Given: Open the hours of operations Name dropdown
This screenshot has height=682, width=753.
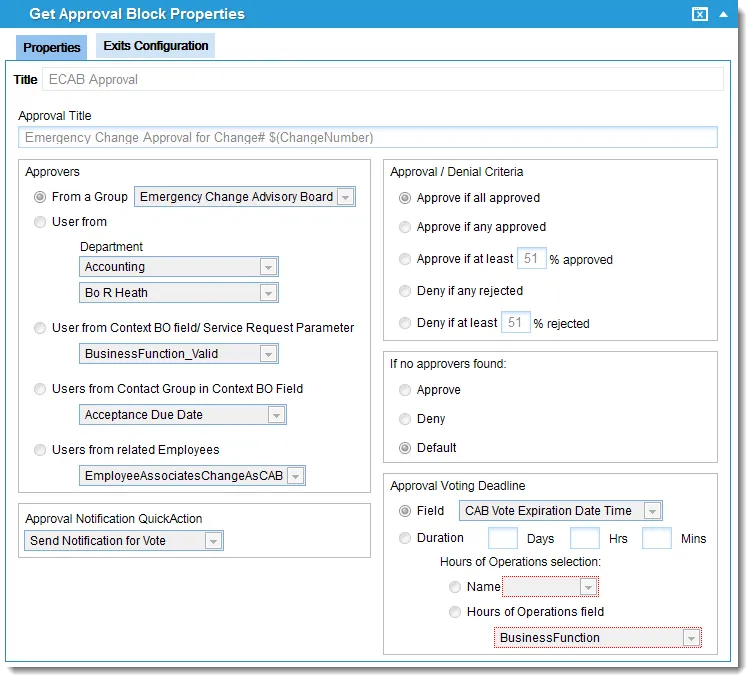Looking at the screenshot, I should [x=550, y=587].
